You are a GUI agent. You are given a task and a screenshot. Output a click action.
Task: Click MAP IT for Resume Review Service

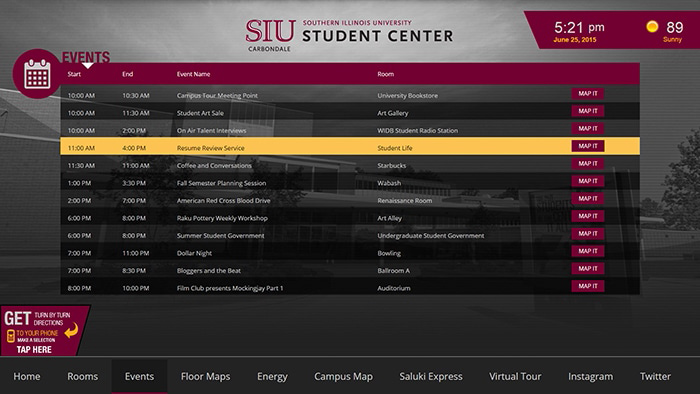pyautogui.click(x=588, y=146)
